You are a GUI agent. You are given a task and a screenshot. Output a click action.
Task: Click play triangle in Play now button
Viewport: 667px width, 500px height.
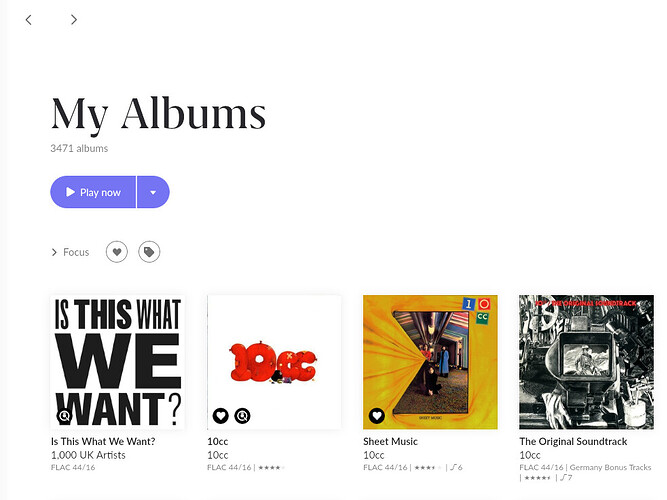(x=70, y=192)
